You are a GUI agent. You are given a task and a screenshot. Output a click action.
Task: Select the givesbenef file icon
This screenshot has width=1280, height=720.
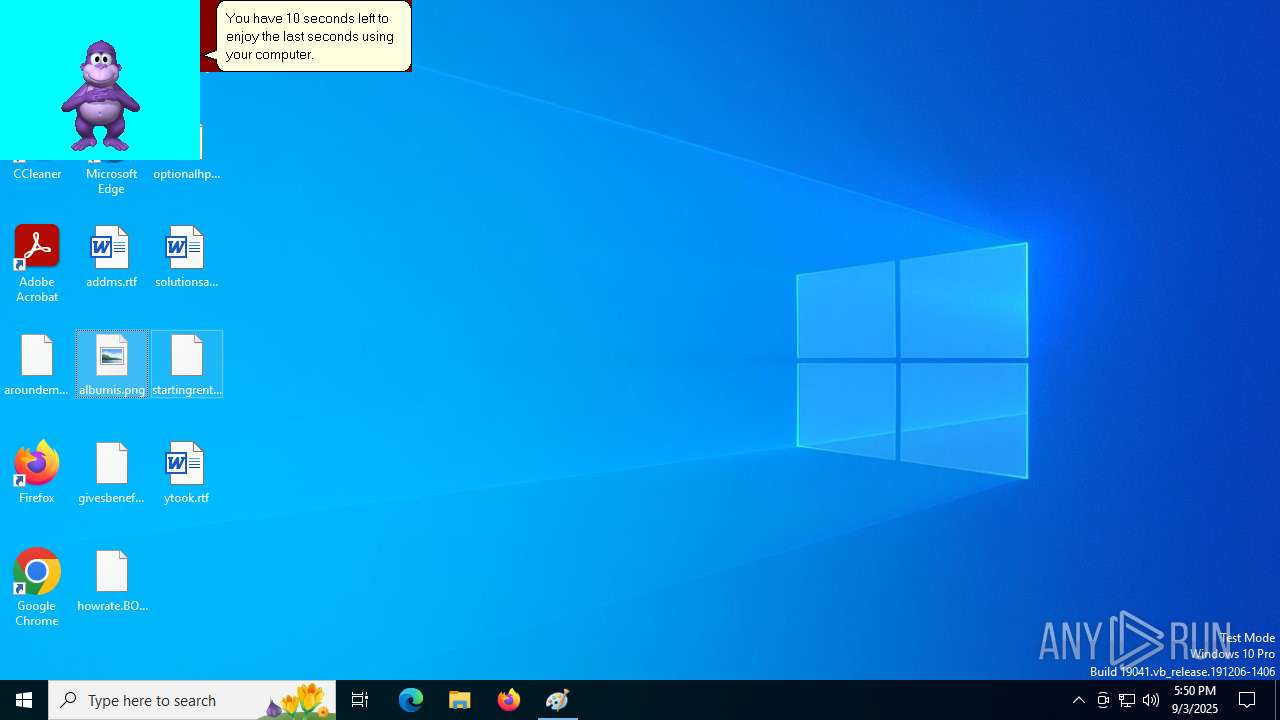click(x=111, y=473)
